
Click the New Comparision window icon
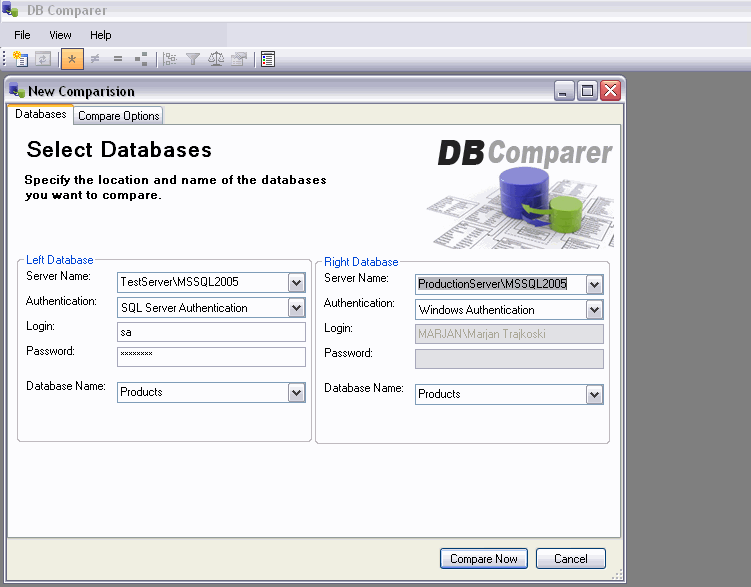coord(17,90)
